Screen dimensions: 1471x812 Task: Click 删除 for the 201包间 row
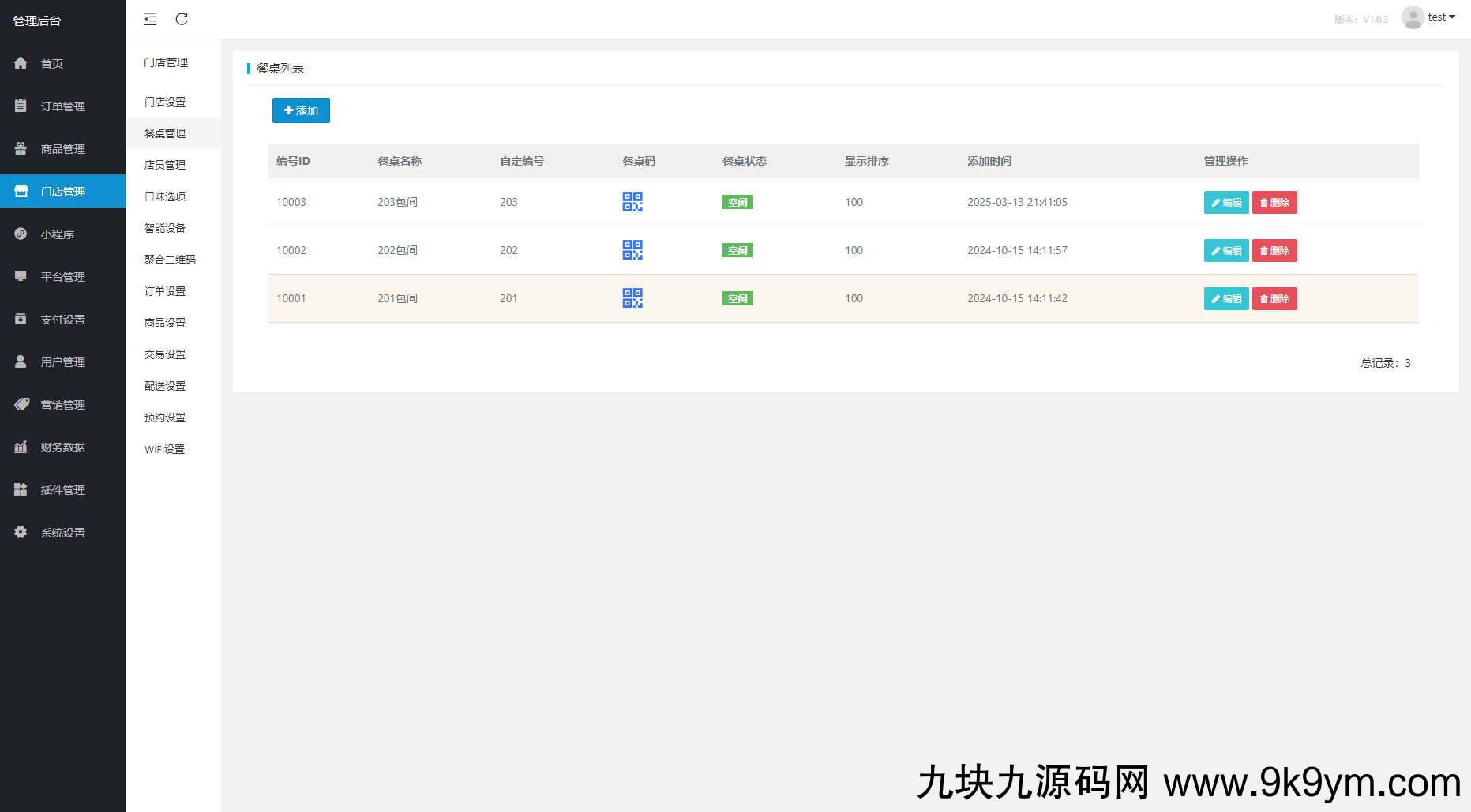pyautogui.click(x=1274, y=299)
